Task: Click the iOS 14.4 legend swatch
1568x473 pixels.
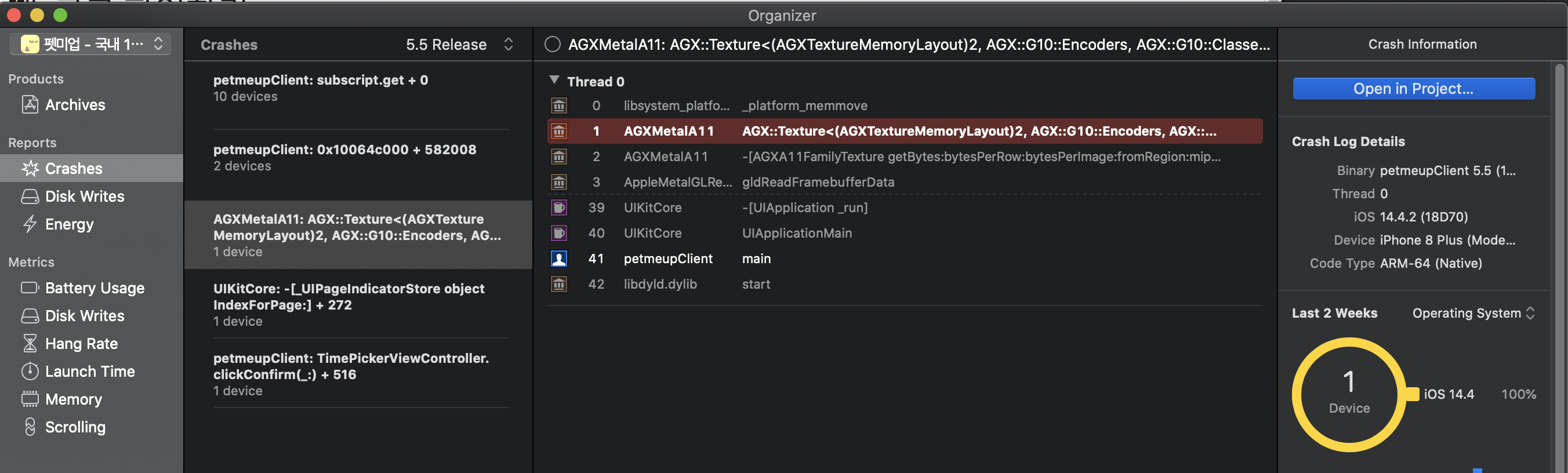Action: (1413, 395)
